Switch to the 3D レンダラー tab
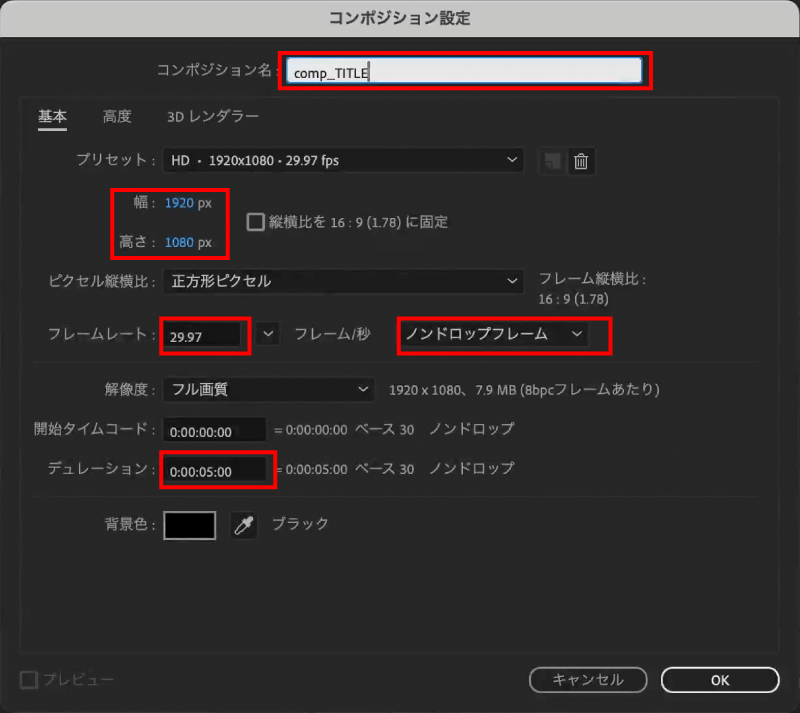Viewport: 800px width, 713px height. tap(213, 117)
